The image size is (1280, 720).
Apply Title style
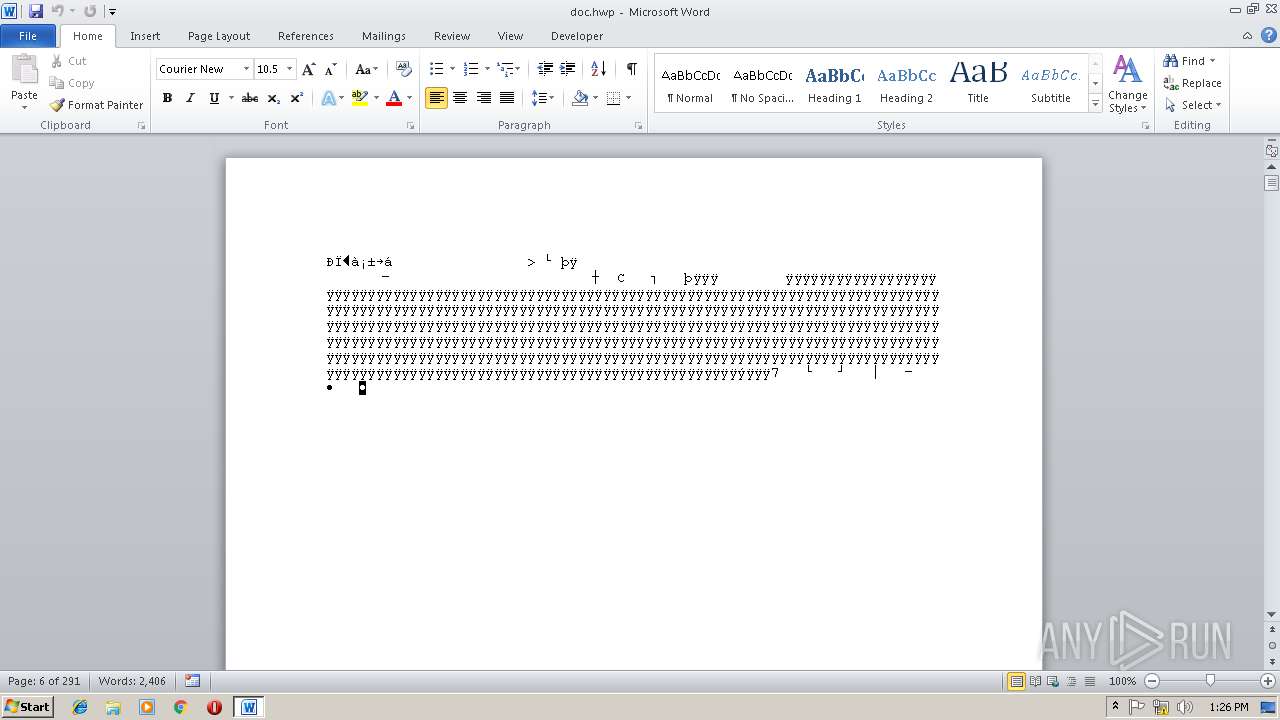978,84
